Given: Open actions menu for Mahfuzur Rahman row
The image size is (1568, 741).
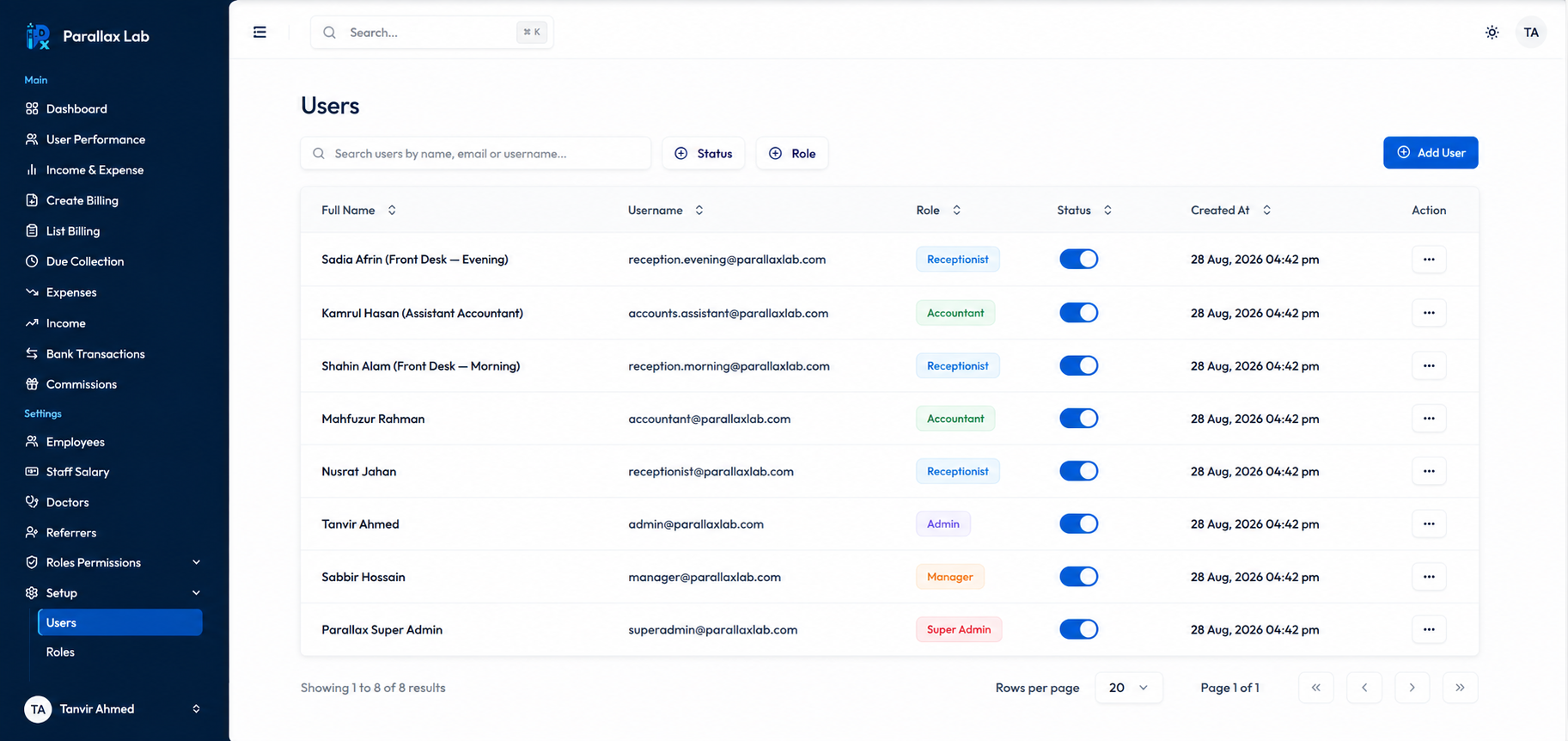Looking at the screenshot, I should coord(1429,419).
